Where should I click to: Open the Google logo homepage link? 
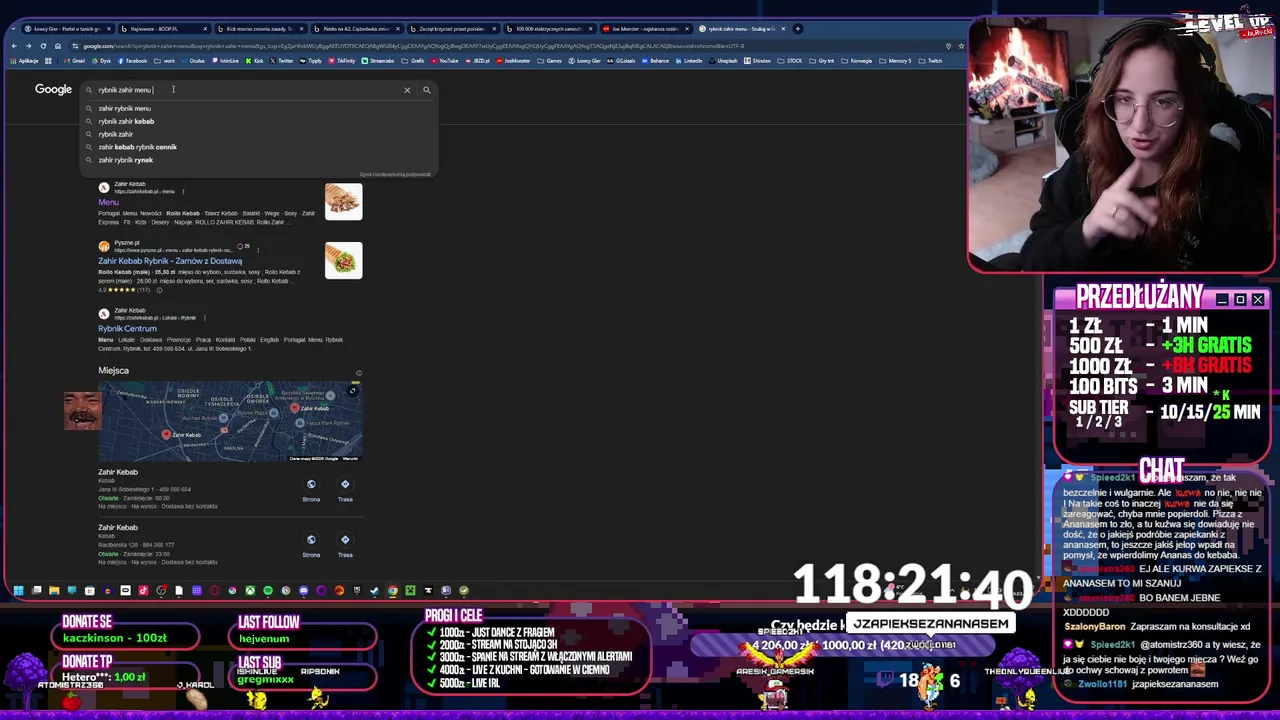(53, 89)
